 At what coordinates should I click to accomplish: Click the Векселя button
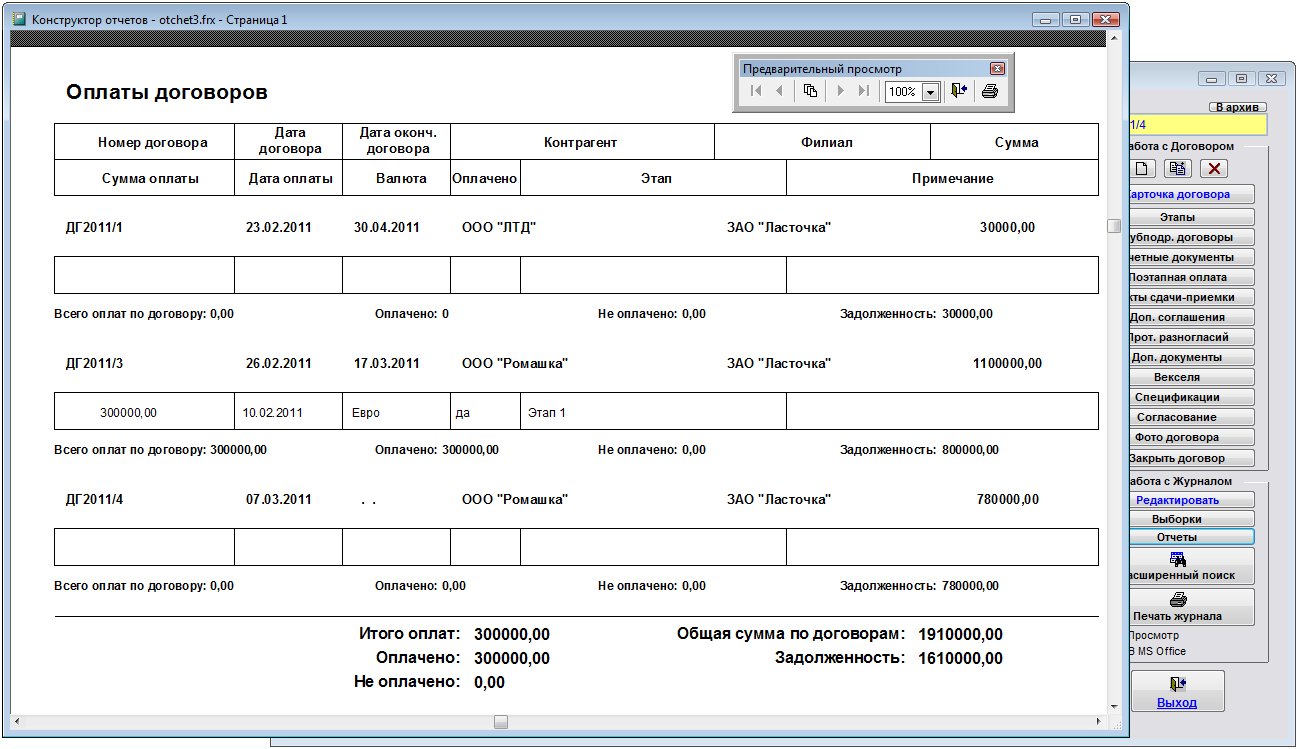click(1177, 377)
